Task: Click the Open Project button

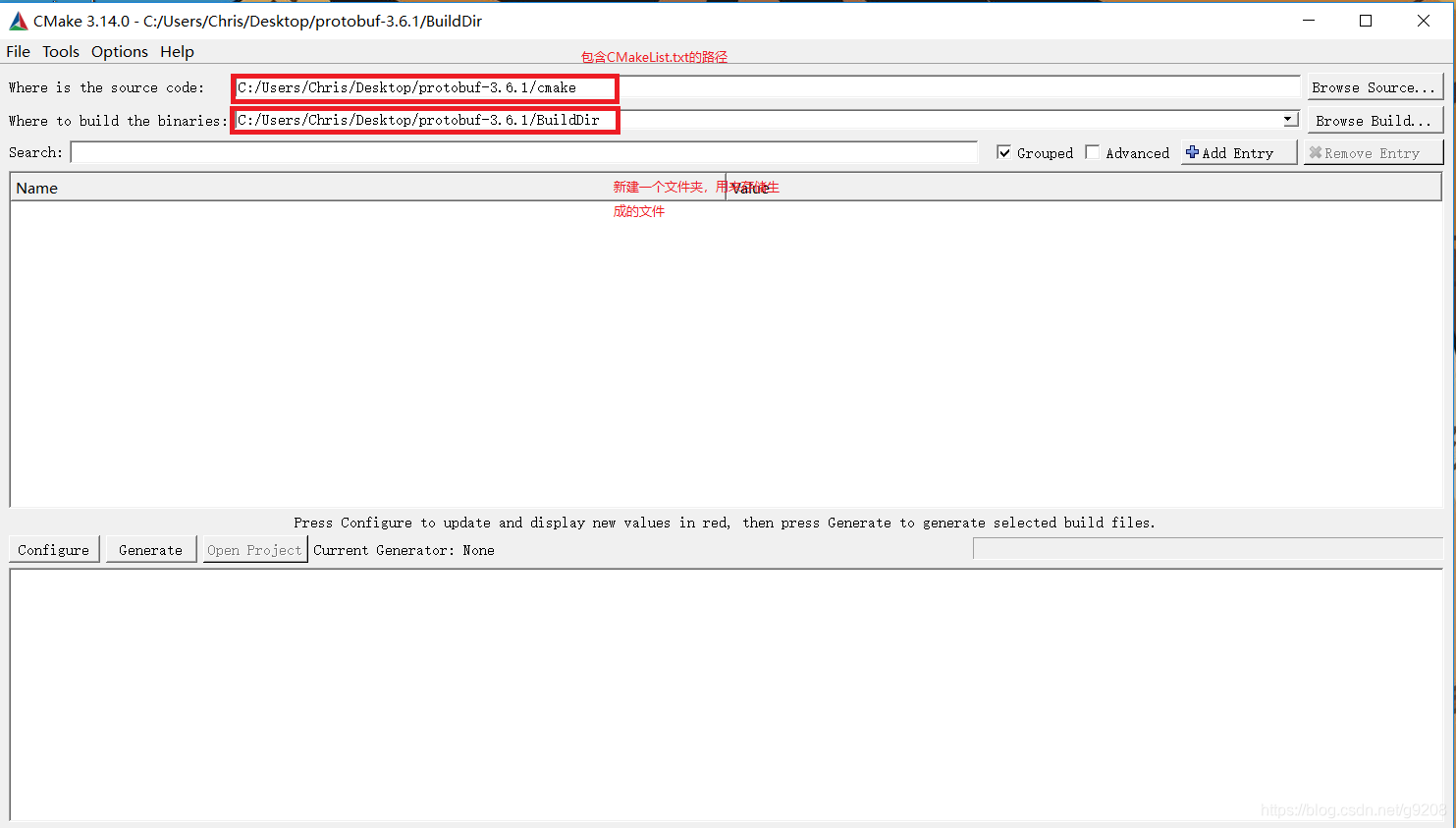Action: (254, 550)
